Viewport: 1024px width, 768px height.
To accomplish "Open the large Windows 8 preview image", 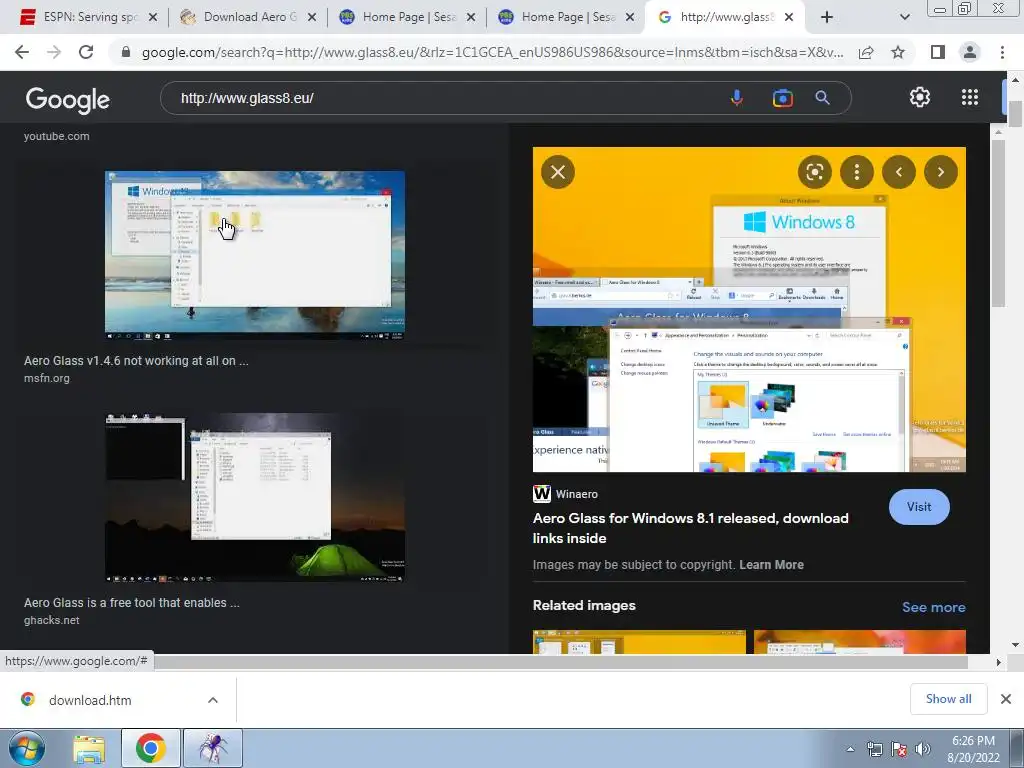I will [x=749, y=310].
